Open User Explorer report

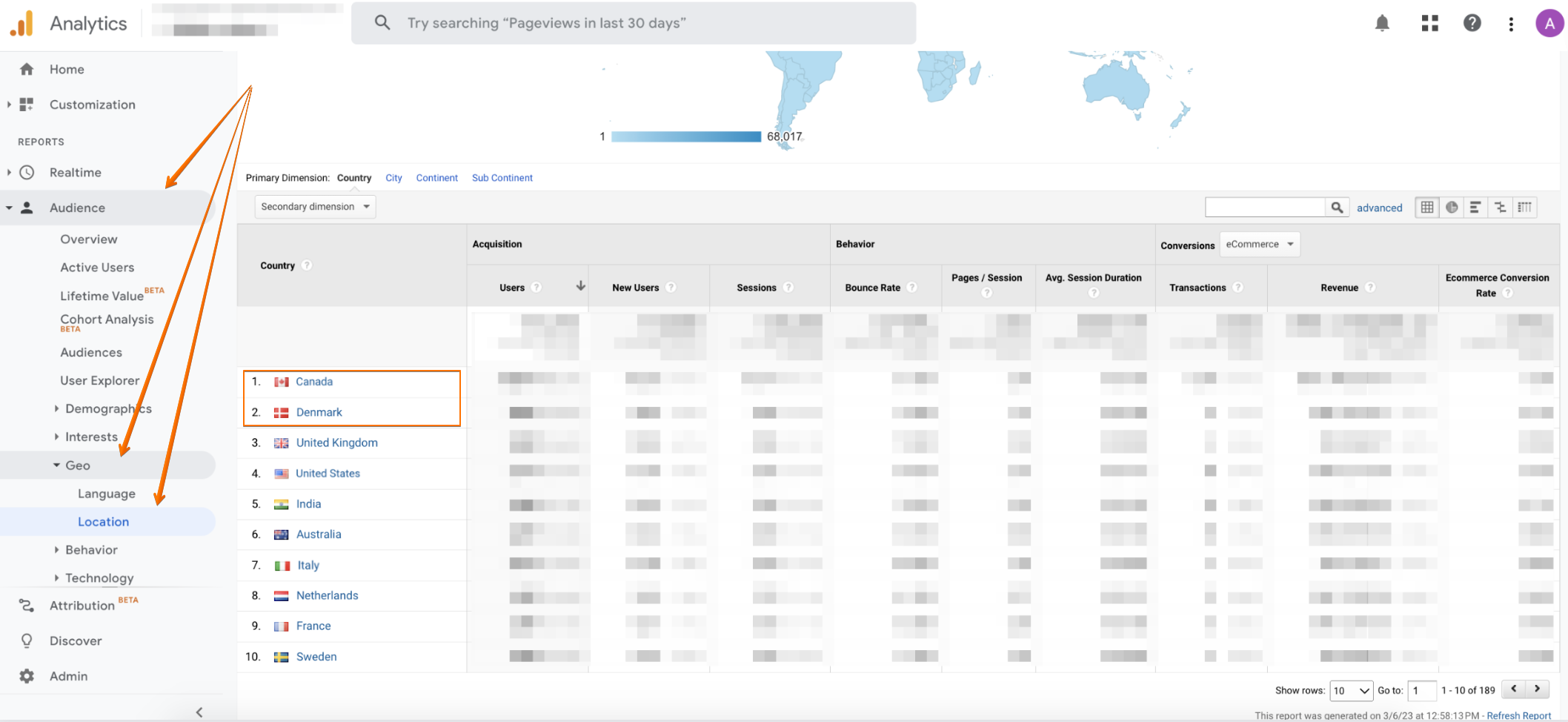click(x=99, y=380)
